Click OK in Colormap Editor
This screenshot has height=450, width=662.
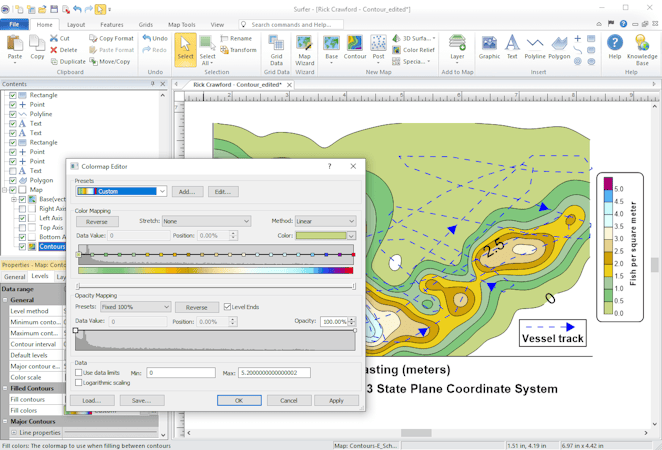coord(239,400)
